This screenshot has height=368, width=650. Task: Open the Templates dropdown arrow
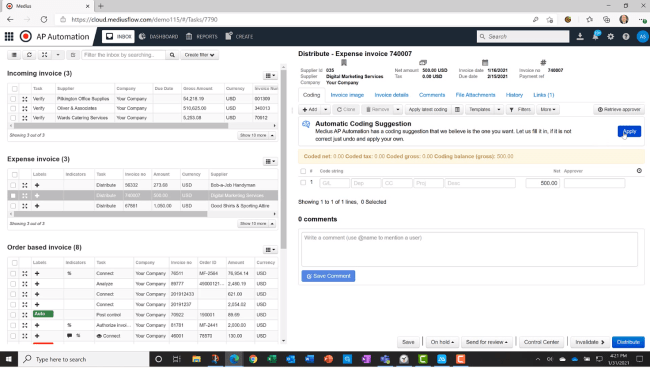coord(499,109)
